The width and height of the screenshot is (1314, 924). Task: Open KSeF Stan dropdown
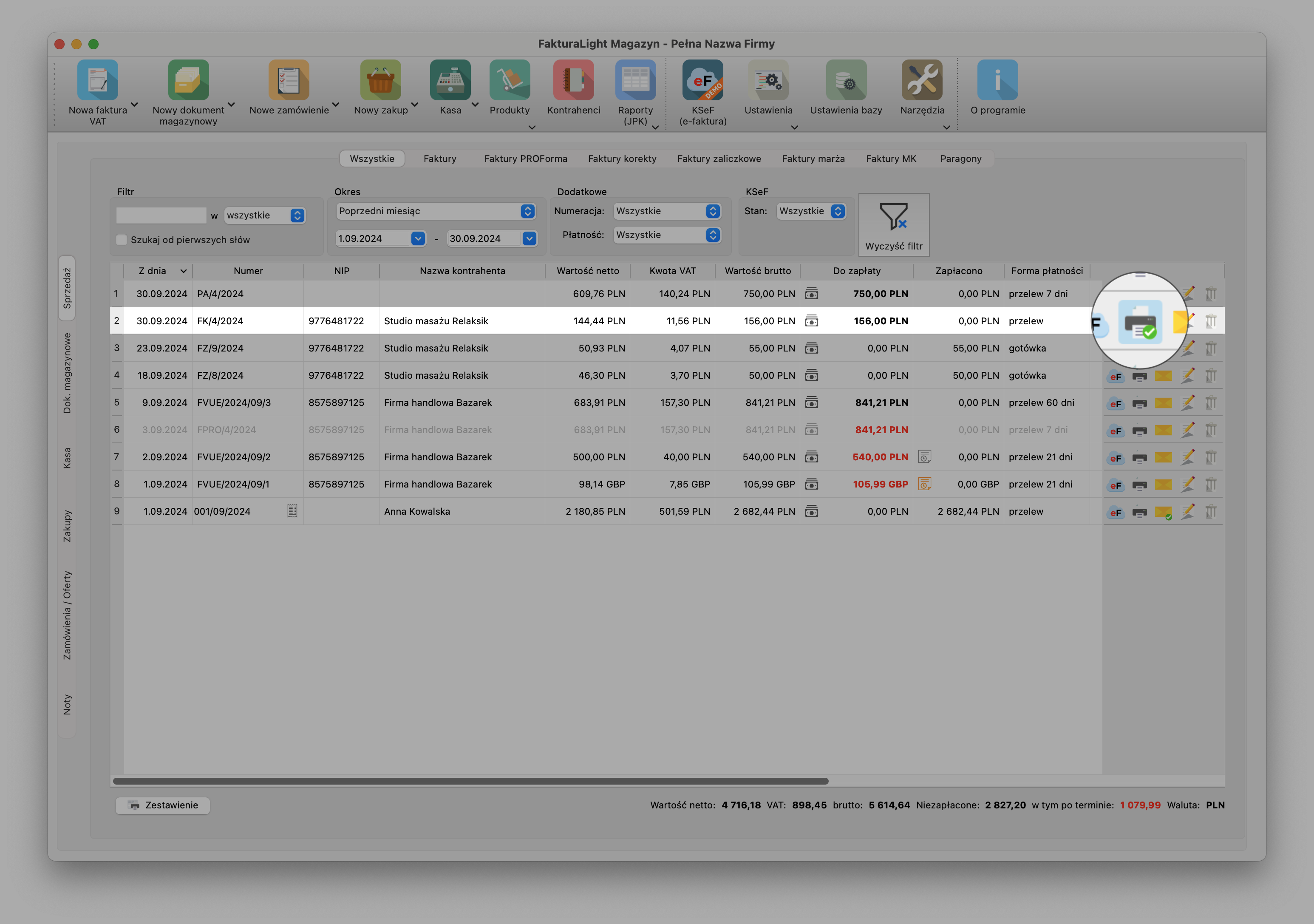point(811,211)
